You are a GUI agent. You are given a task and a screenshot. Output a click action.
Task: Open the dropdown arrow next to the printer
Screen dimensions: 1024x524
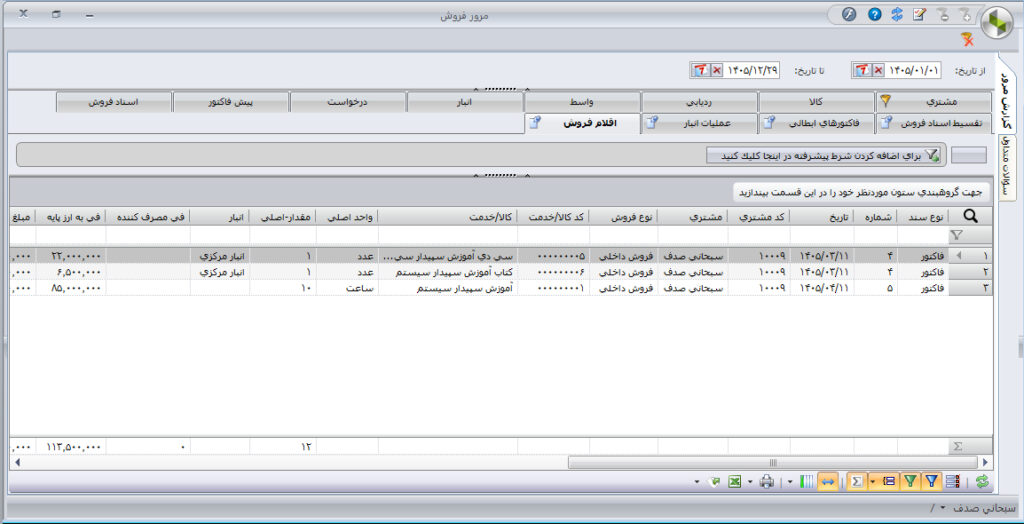(750, 482)
